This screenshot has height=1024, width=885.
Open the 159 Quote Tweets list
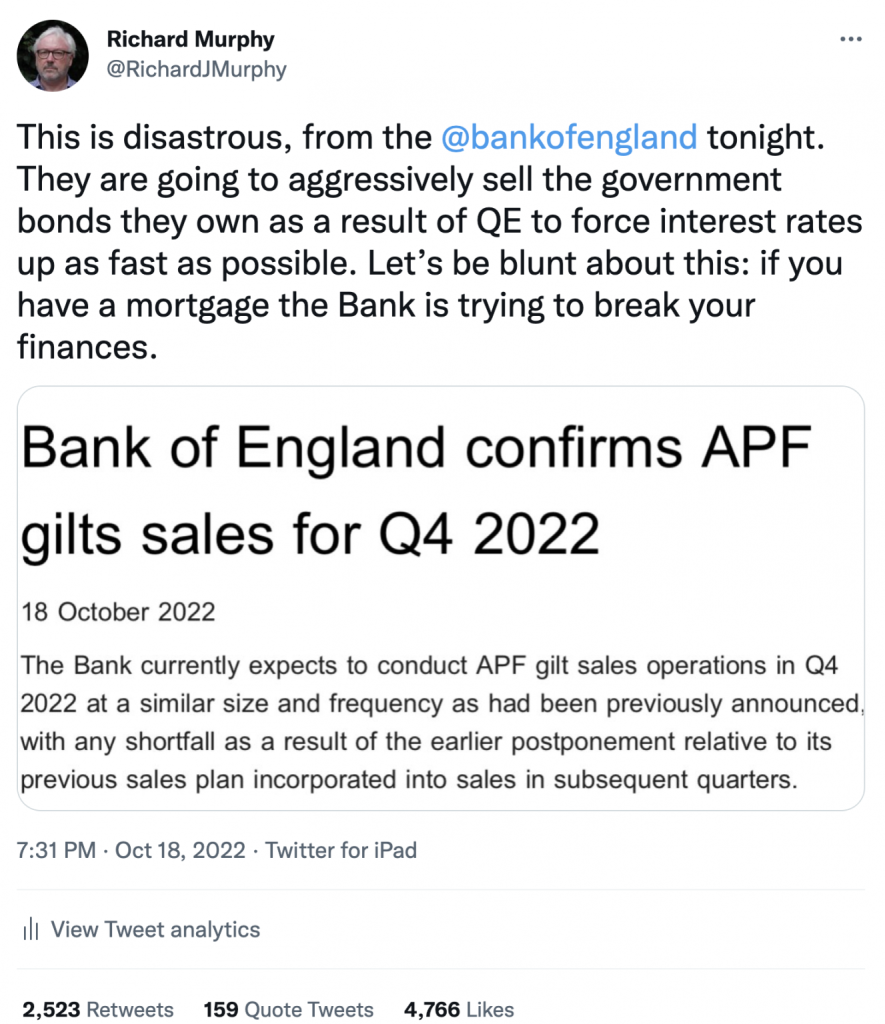(x=288, y=1010)
